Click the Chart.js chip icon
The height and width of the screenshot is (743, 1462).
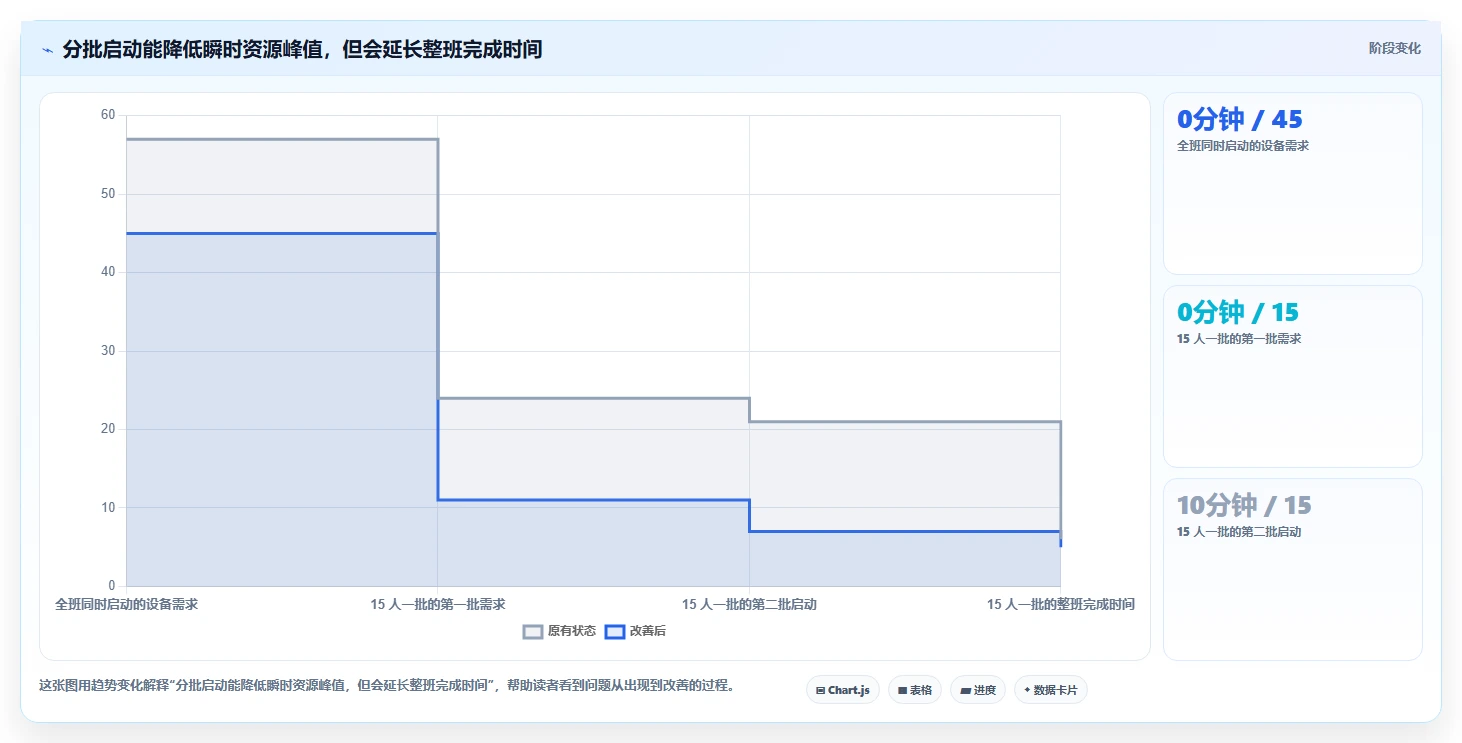point(821,691)
